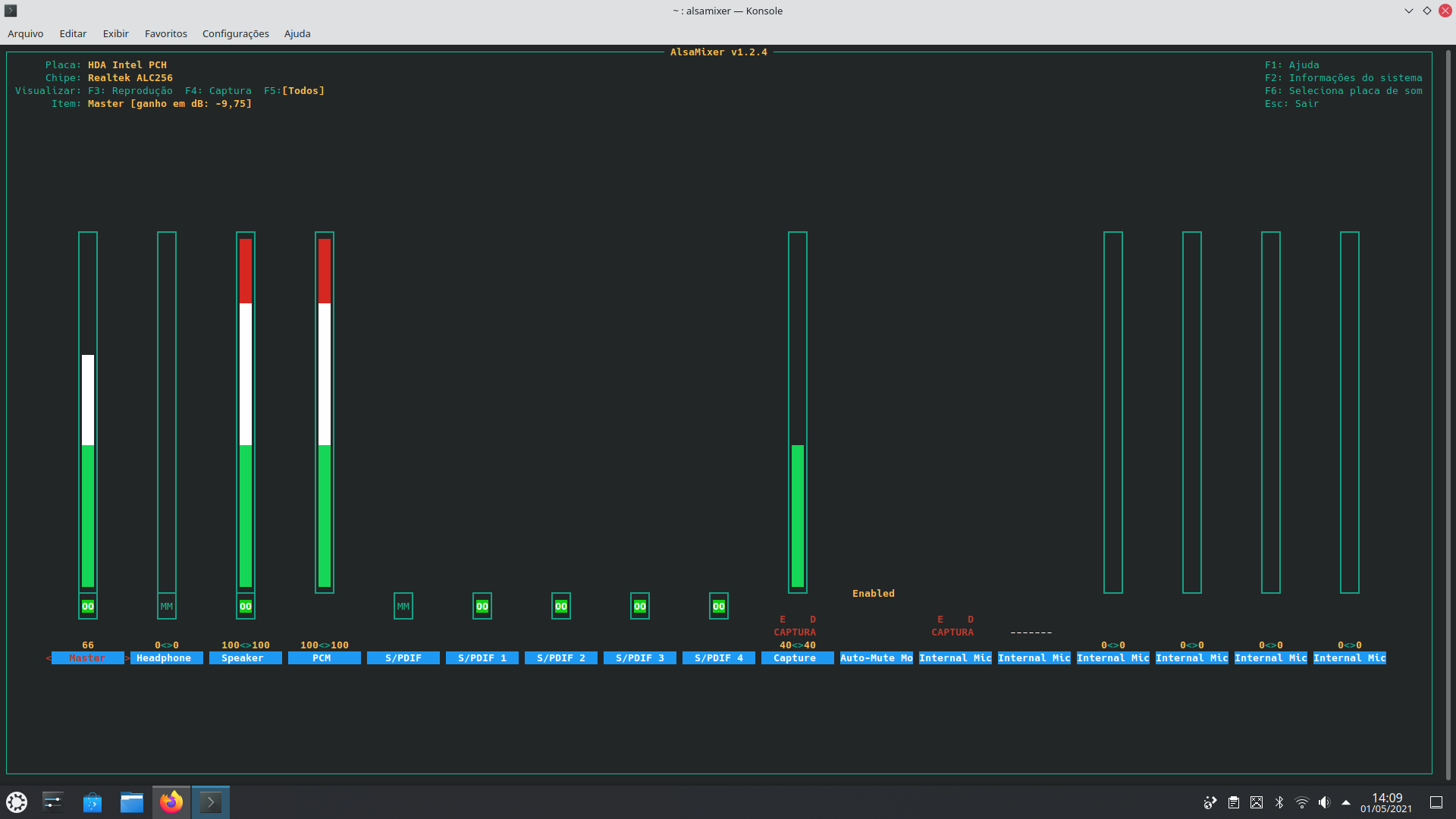Open the Bluetooth tray icon
1456x819 pixels.
point(1279,802)
